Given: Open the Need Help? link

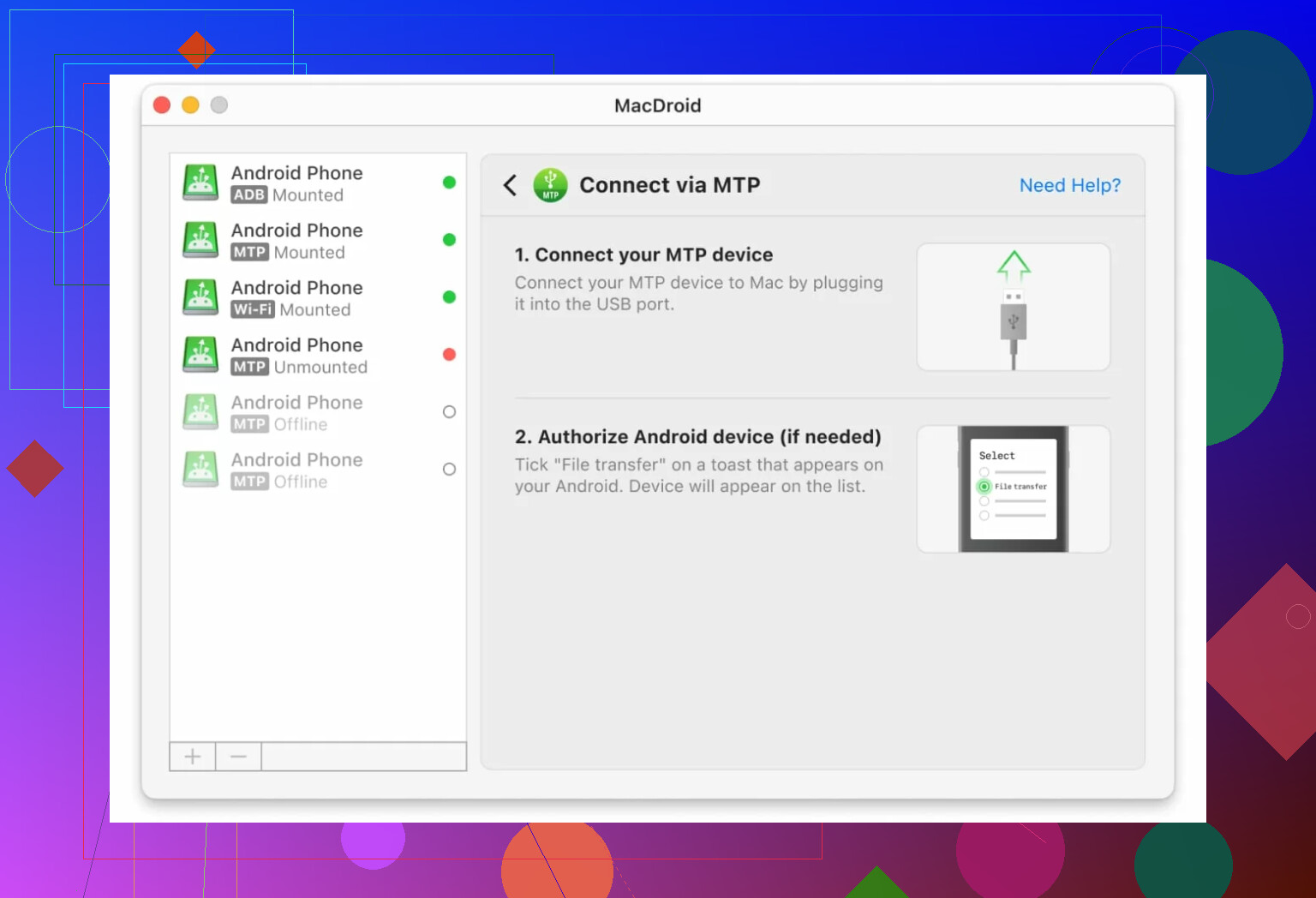Looking at the screenshot, I should (1070, 185).
